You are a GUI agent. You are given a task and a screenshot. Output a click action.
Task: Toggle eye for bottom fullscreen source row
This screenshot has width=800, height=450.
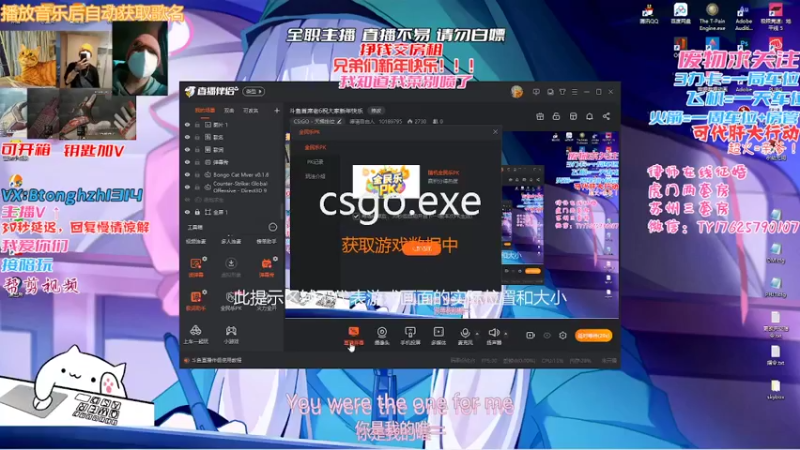pyautogui.click(x=187, y=212)
